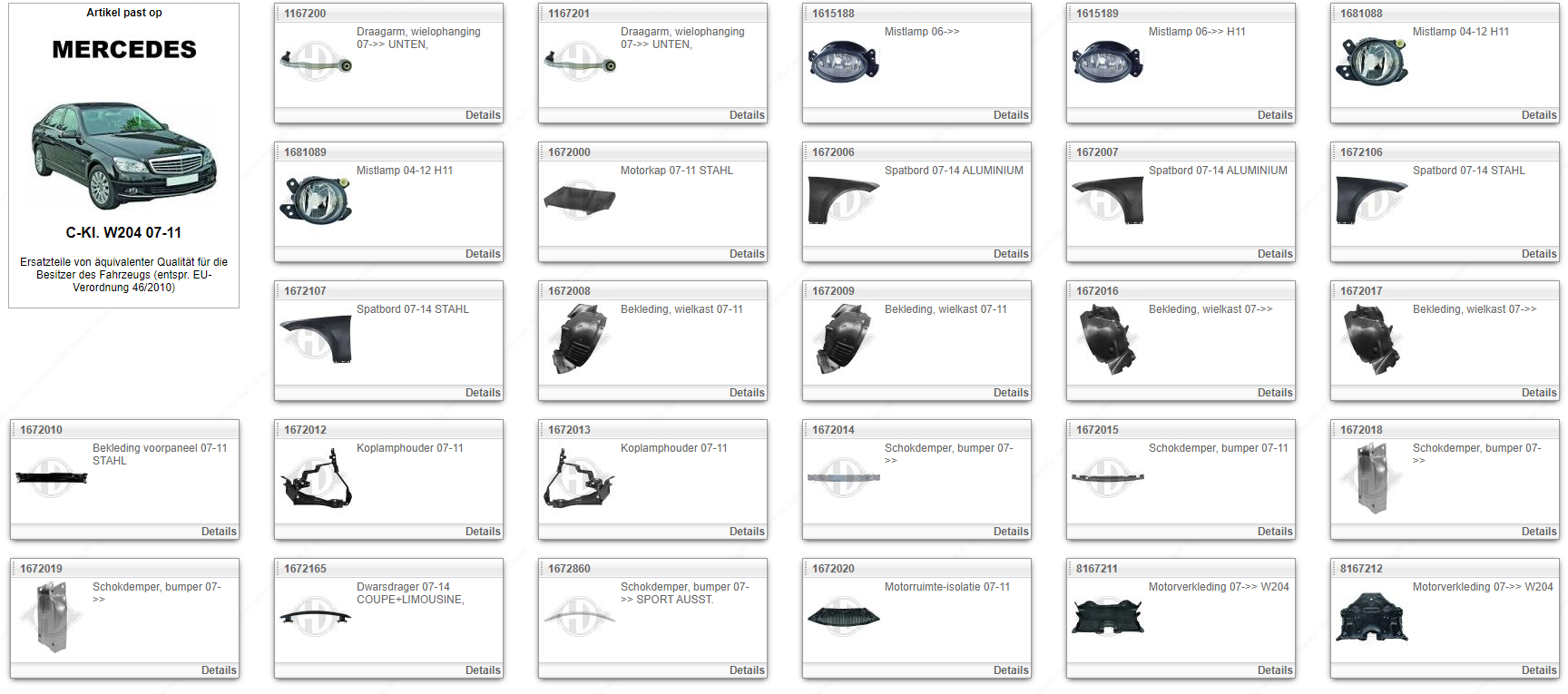The image size is (1568, 694).
Task: Click Details under Motorverkleding 8167211
Action: coord(1275,670)
